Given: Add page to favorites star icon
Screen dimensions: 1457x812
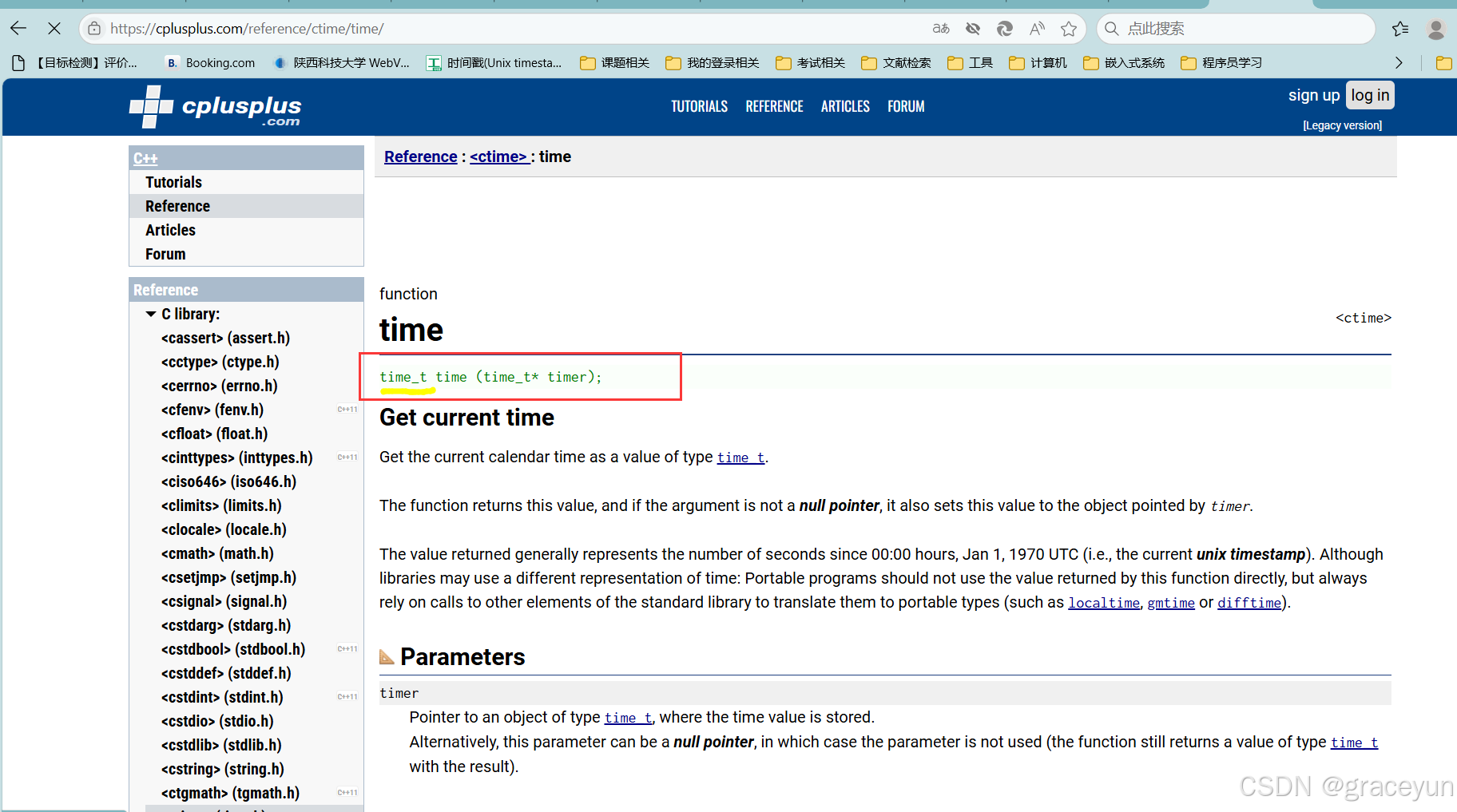Looking at the screenshot, I should [1069, 29].
